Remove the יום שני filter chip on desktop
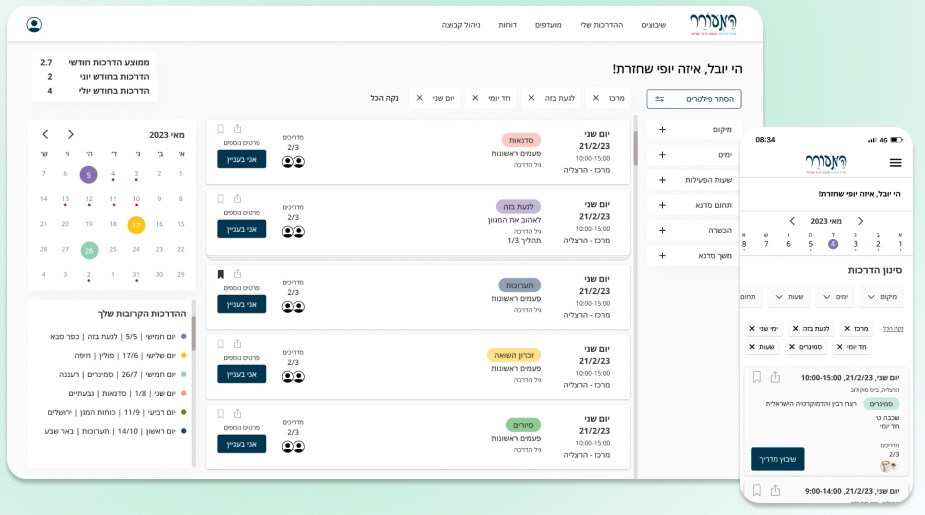This screenshot has height=515, width=925. click(x=419, y=98)
